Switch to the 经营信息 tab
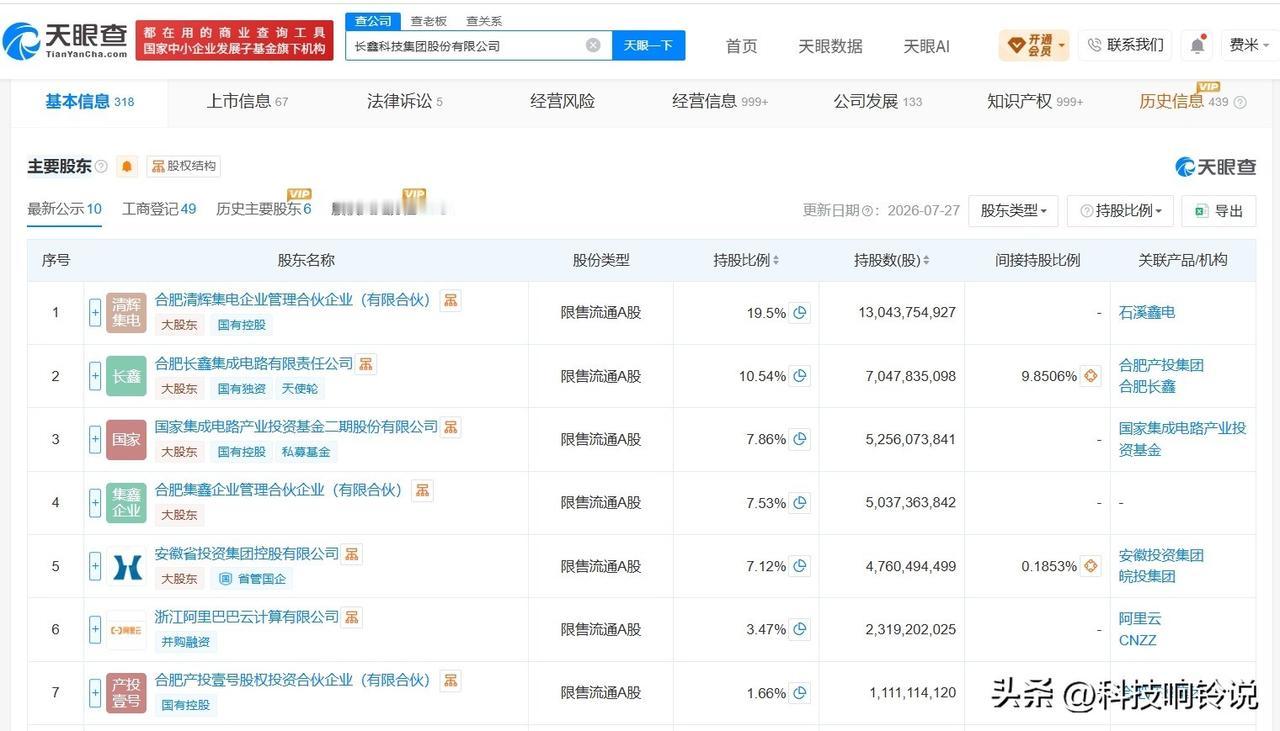This screenshot has height=731, width=1280. pyautogui.click(x=720, y=101)
